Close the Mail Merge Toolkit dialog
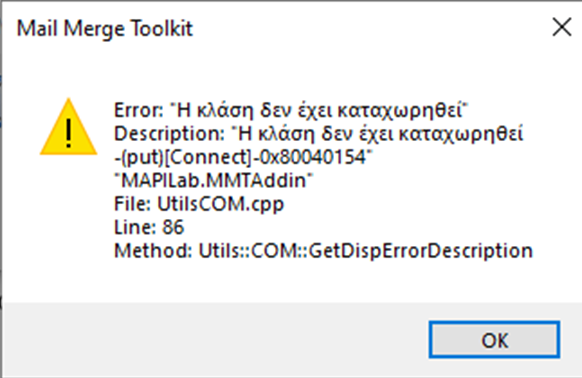The width and height of the screenshot is (582, 378). [562, 27]
